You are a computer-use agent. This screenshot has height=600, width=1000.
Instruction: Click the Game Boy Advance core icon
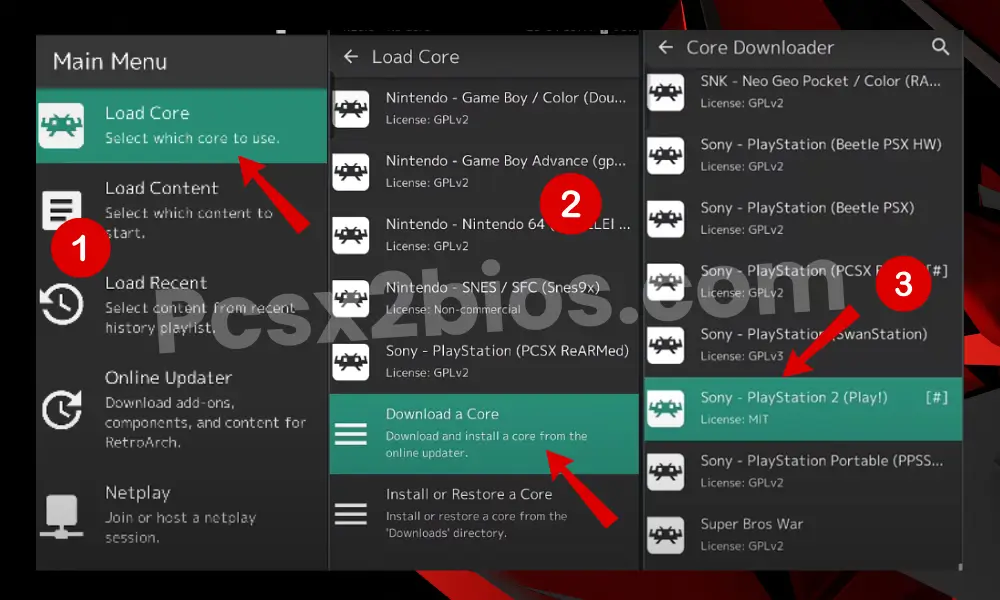coord(351,171)
